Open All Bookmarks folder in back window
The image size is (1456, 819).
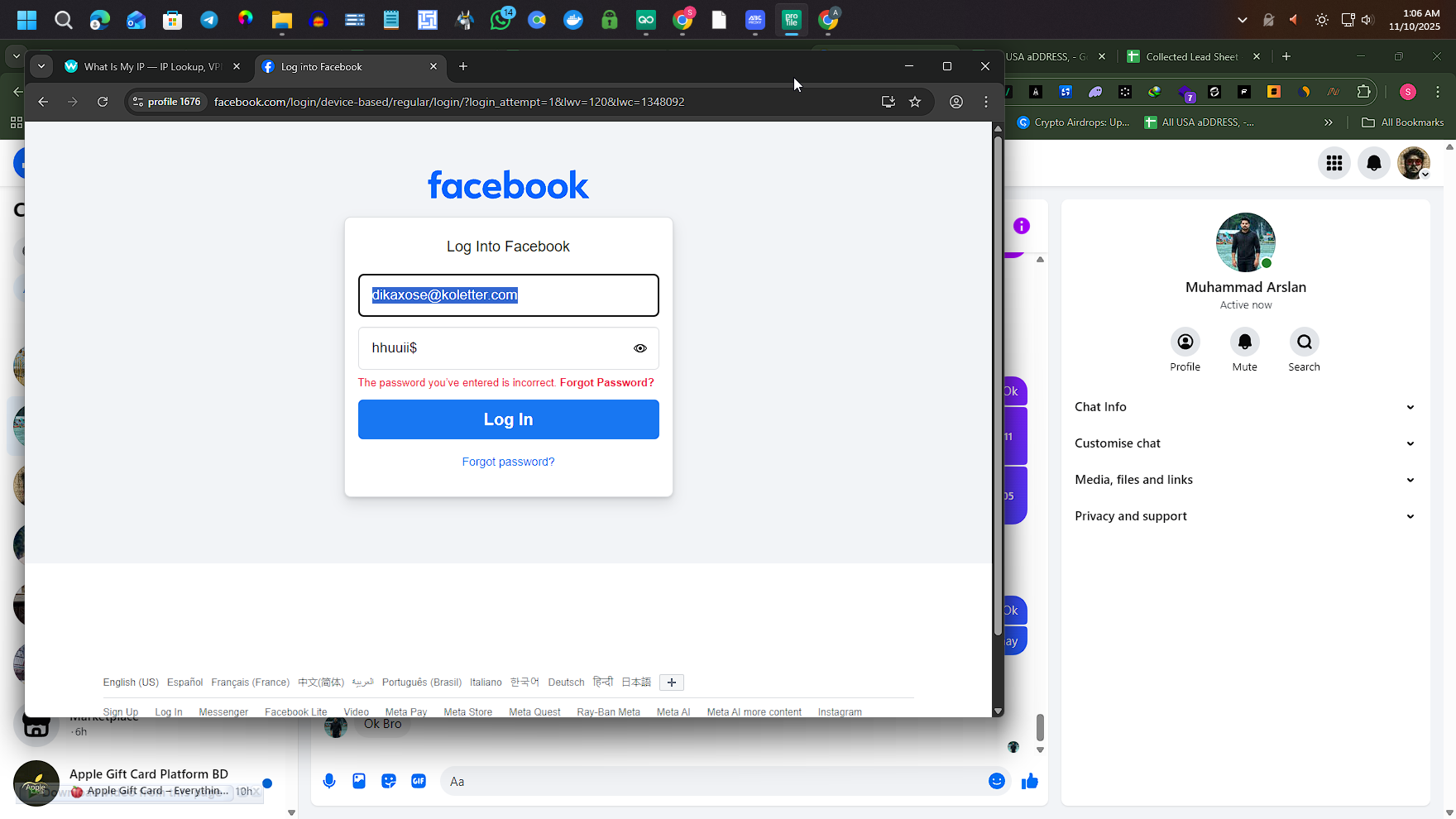(x=1403, y=122)
